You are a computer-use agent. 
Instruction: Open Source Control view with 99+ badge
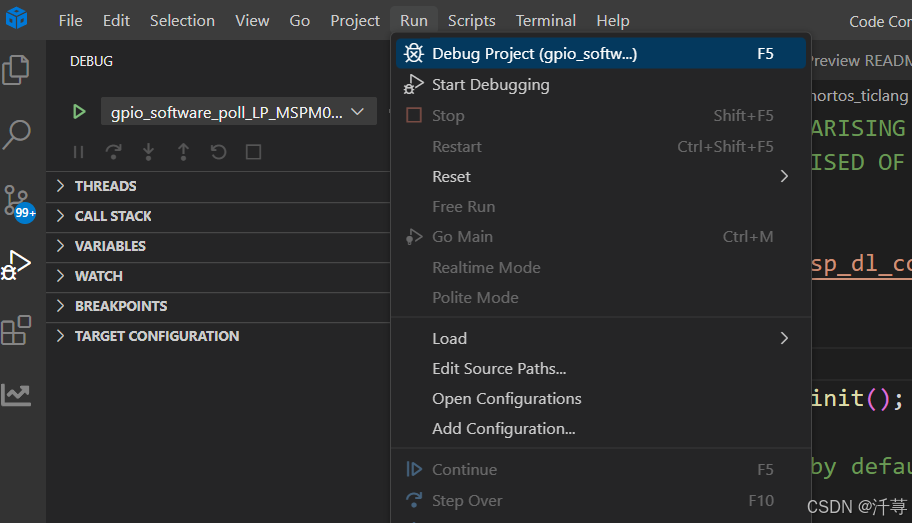pos(17,200)
